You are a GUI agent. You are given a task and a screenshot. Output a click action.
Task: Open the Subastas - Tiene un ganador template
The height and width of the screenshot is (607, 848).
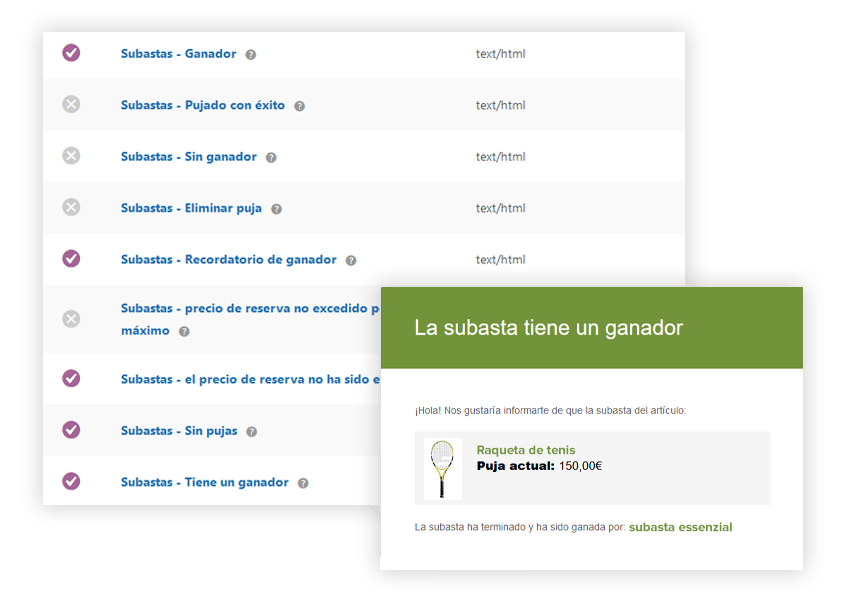tap(205, 482)
